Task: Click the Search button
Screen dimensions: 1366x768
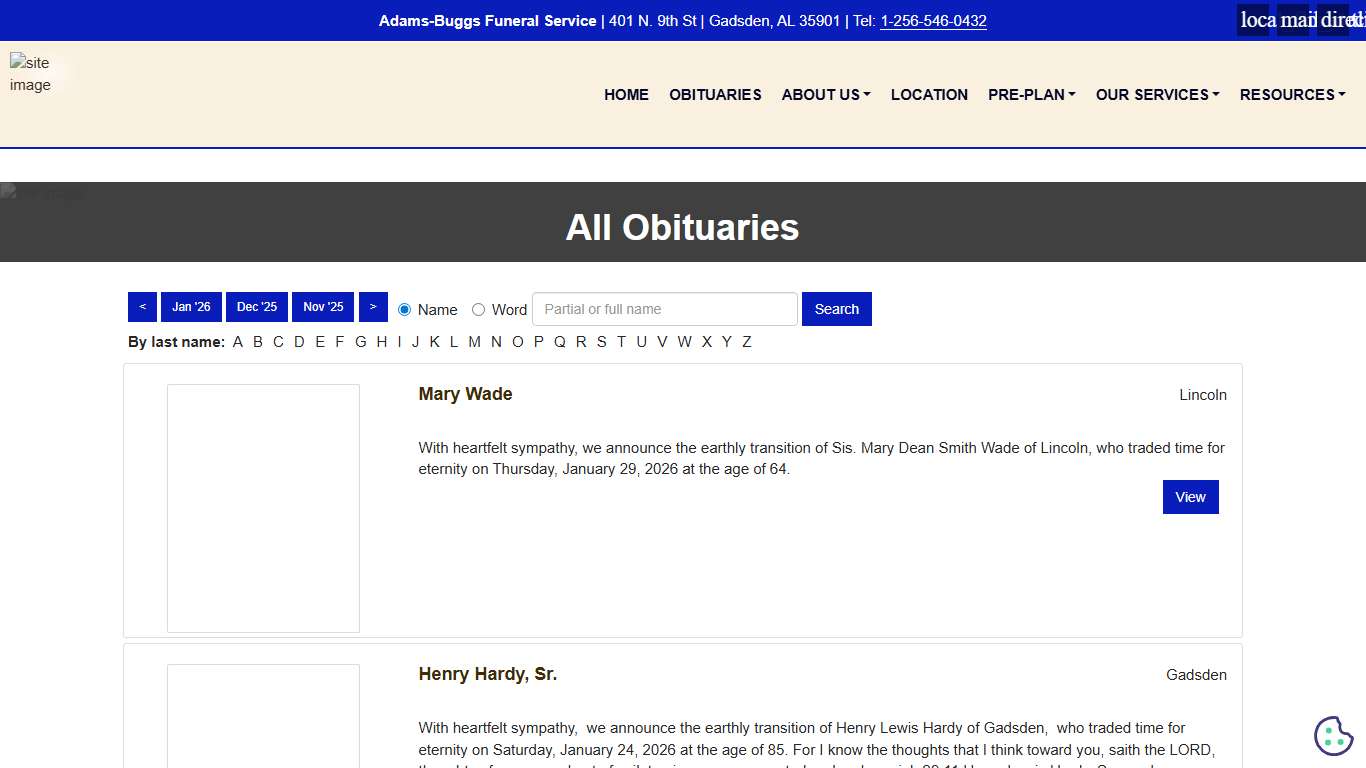Action: coord(836,309)
